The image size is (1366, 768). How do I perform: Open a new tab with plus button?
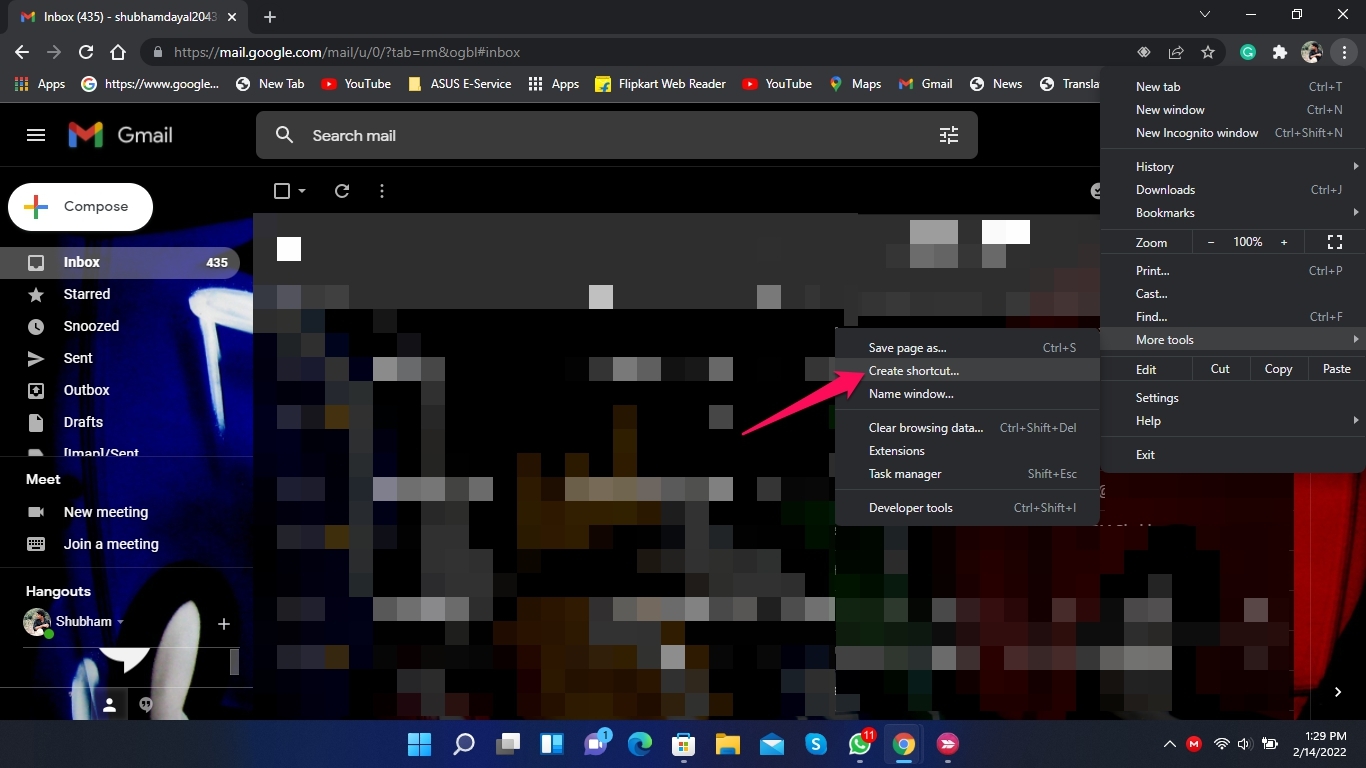(270, 17)
